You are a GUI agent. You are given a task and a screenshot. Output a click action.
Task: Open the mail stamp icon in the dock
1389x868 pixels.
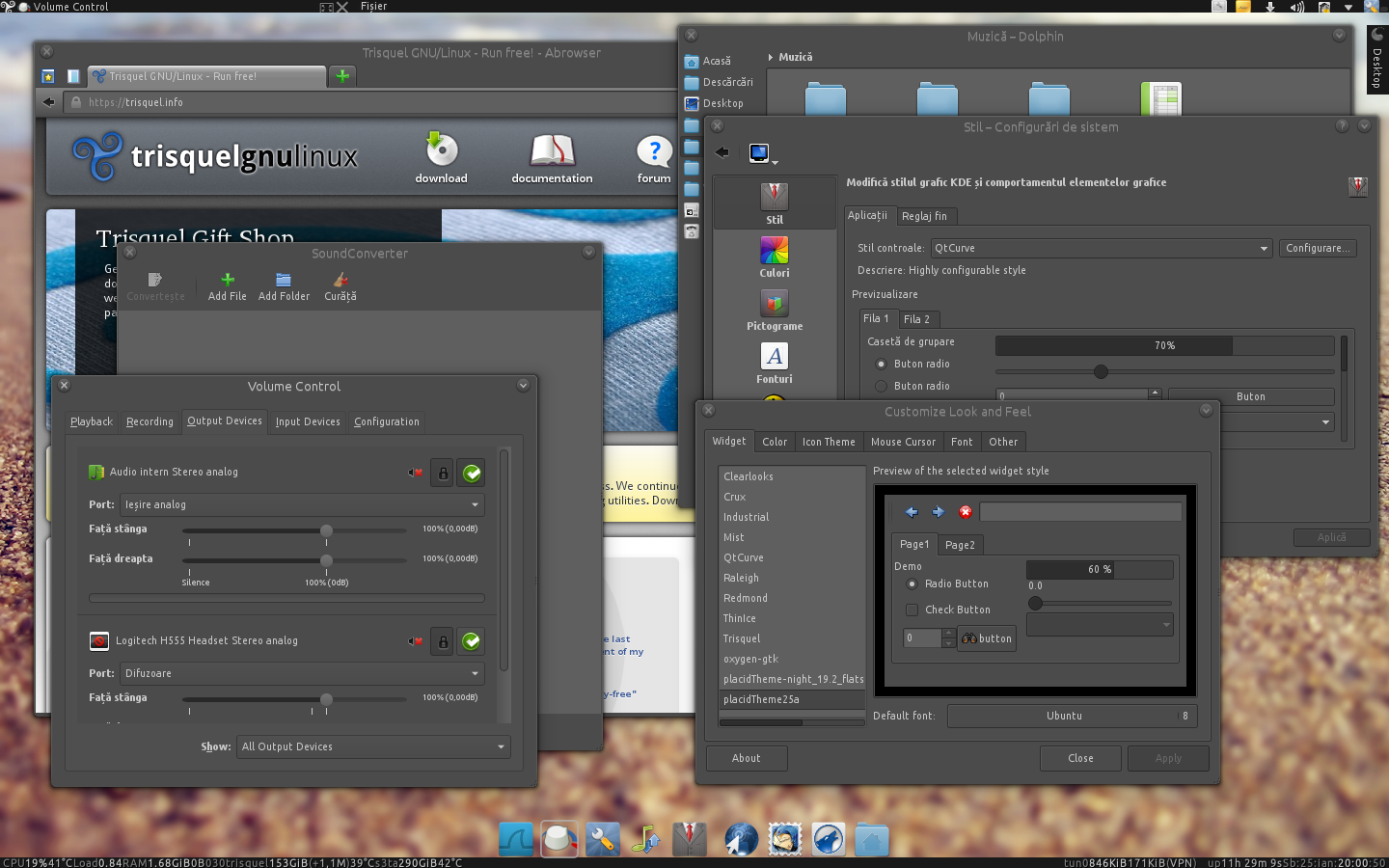pyautogui.click(x=785, y=839)
